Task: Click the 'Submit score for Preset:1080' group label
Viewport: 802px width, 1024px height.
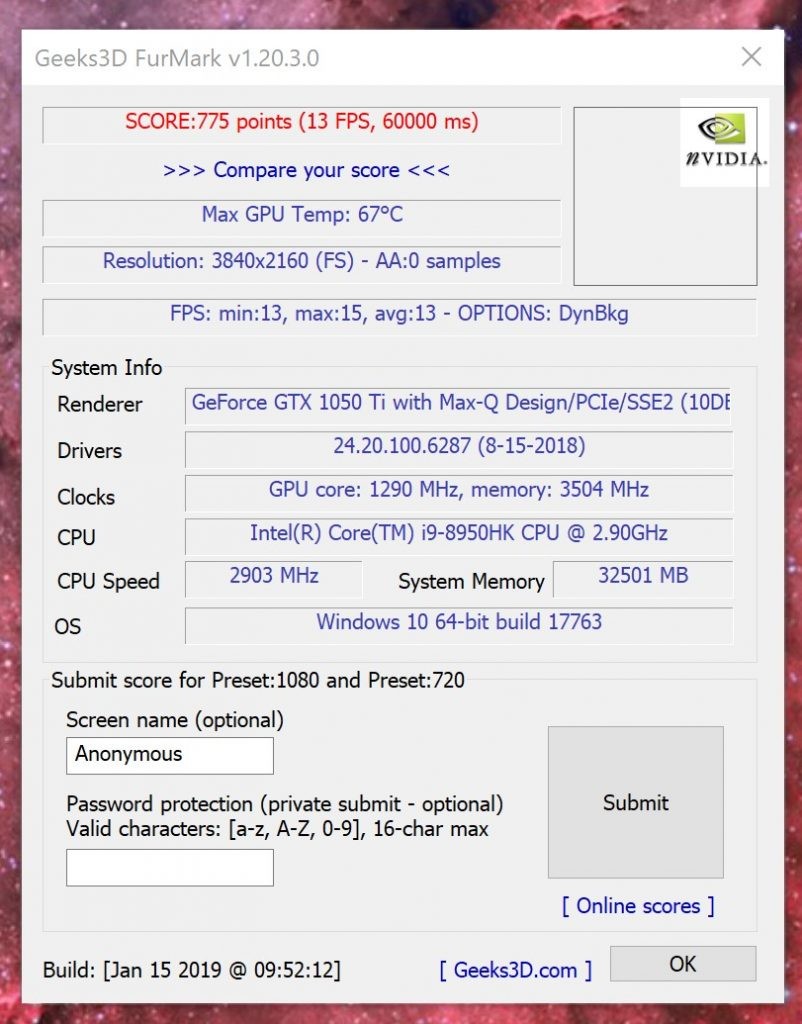Action: coord(258,680)
